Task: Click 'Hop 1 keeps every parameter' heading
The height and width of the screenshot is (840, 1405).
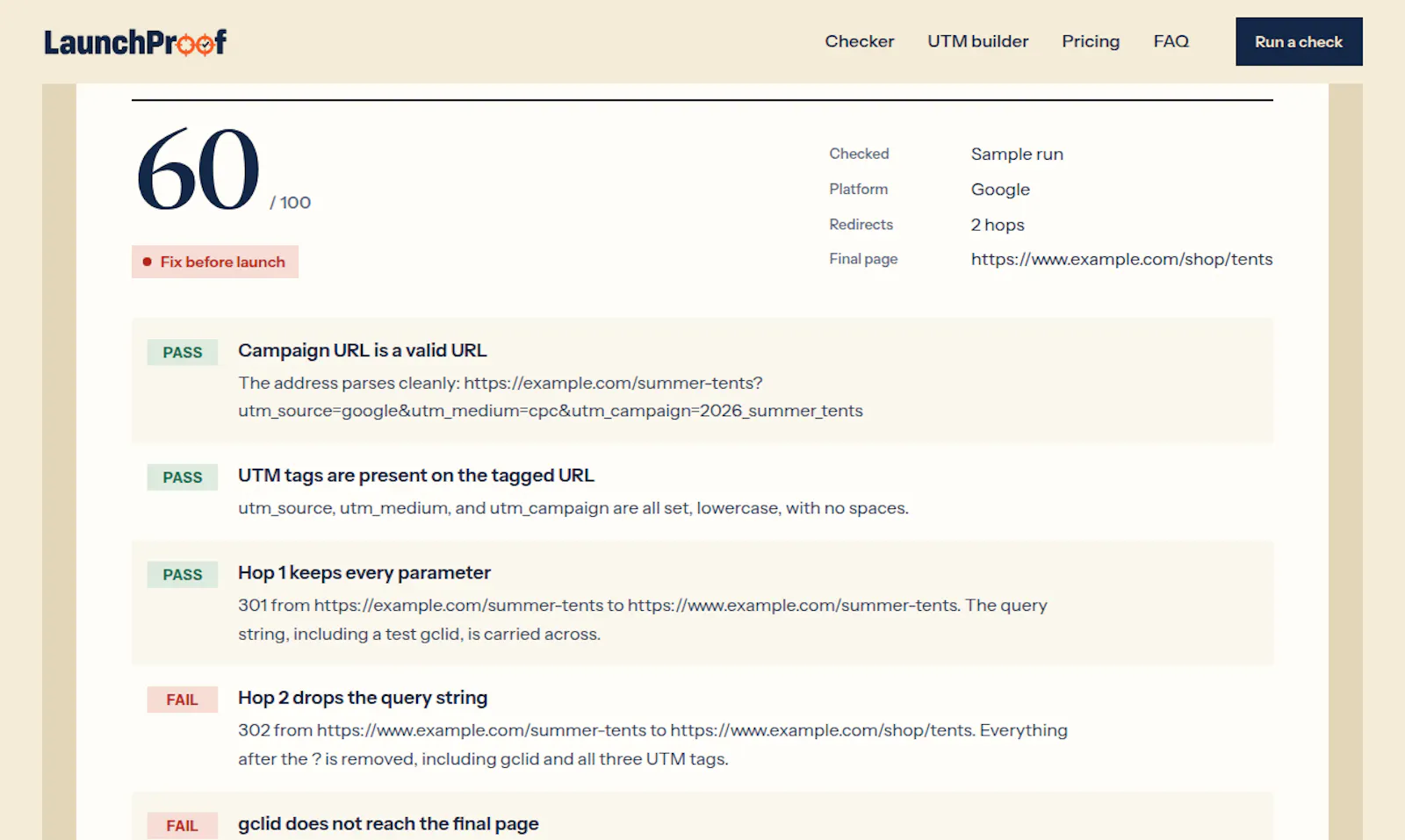Action: [x=364, y=573]
